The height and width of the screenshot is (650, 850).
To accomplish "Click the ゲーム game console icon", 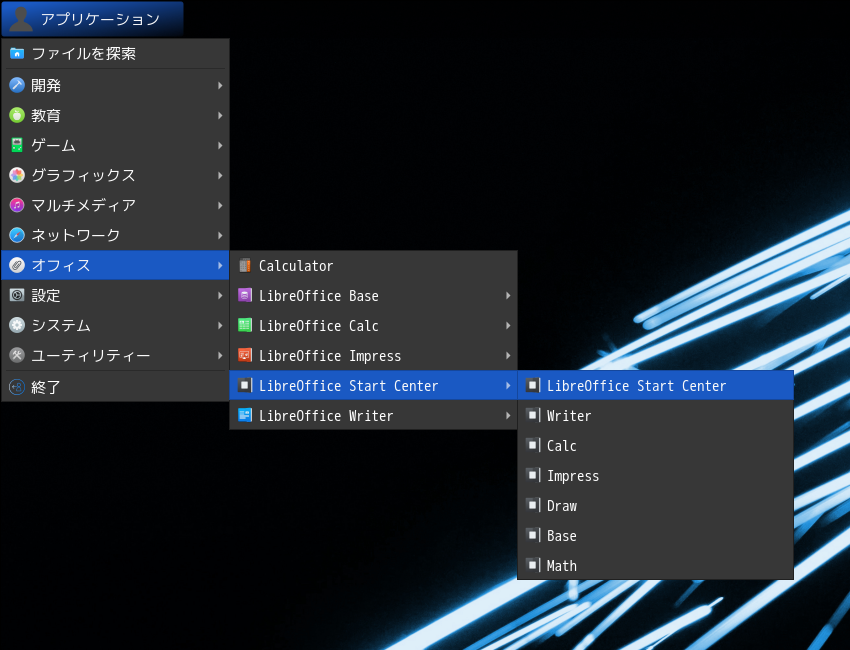I will 17,145.
